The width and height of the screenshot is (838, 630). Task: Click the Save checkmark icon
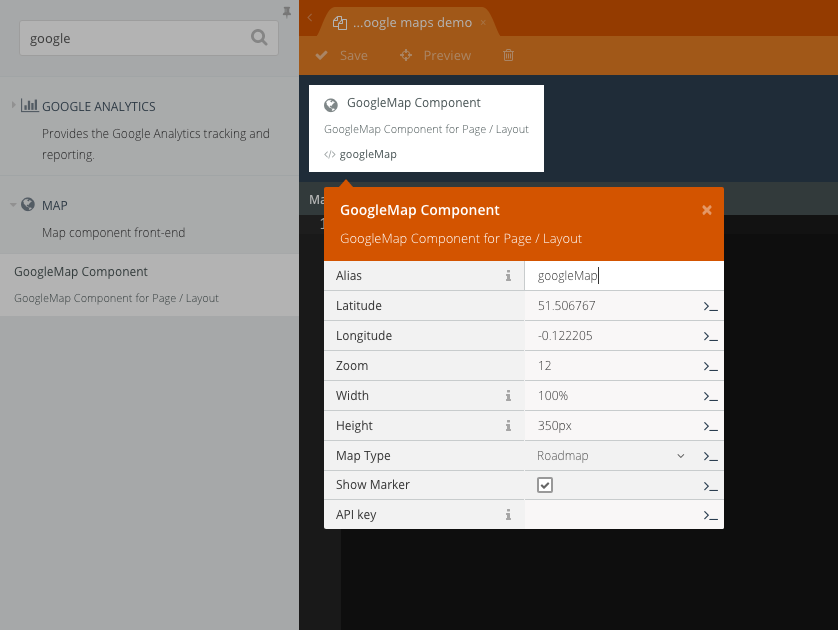pos(322,55)
